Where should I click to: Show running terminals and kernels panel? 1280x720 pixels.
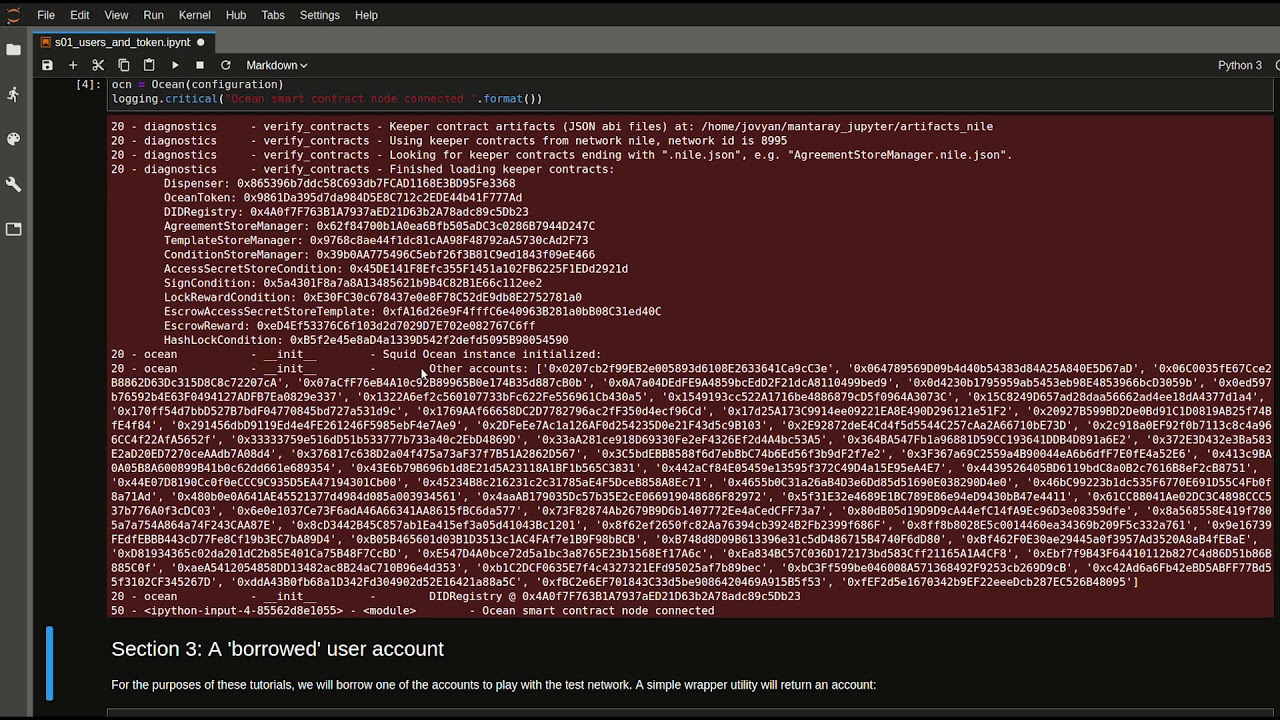tap(14, 94)
